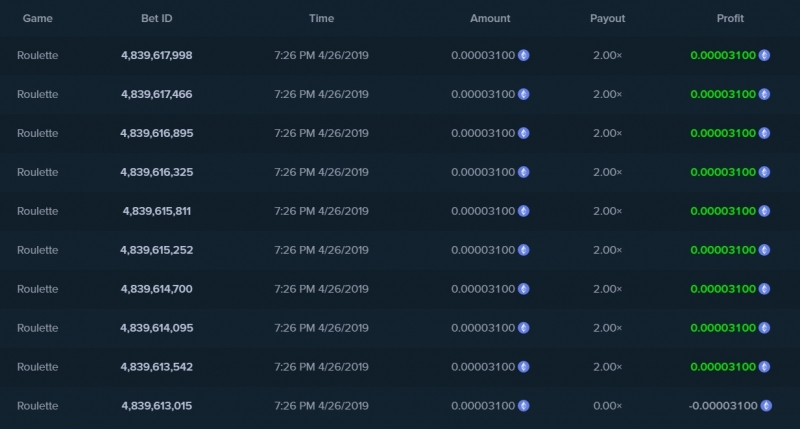Click the Profit column header
Viewport: 800px width, 429px height.
pos(730,18)
